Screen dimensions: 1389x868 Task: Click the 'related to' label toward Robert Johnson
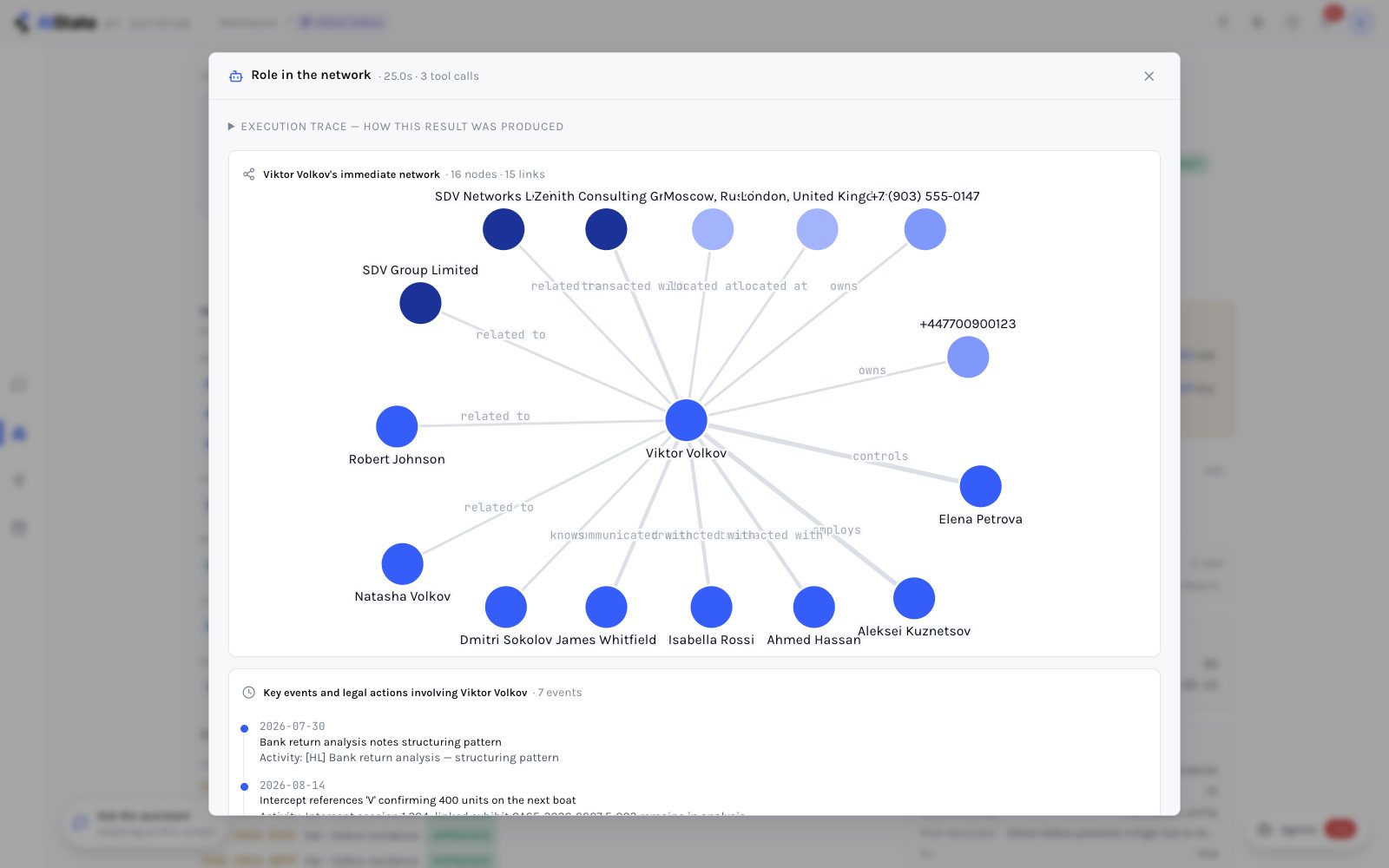[x=495, y=417]
